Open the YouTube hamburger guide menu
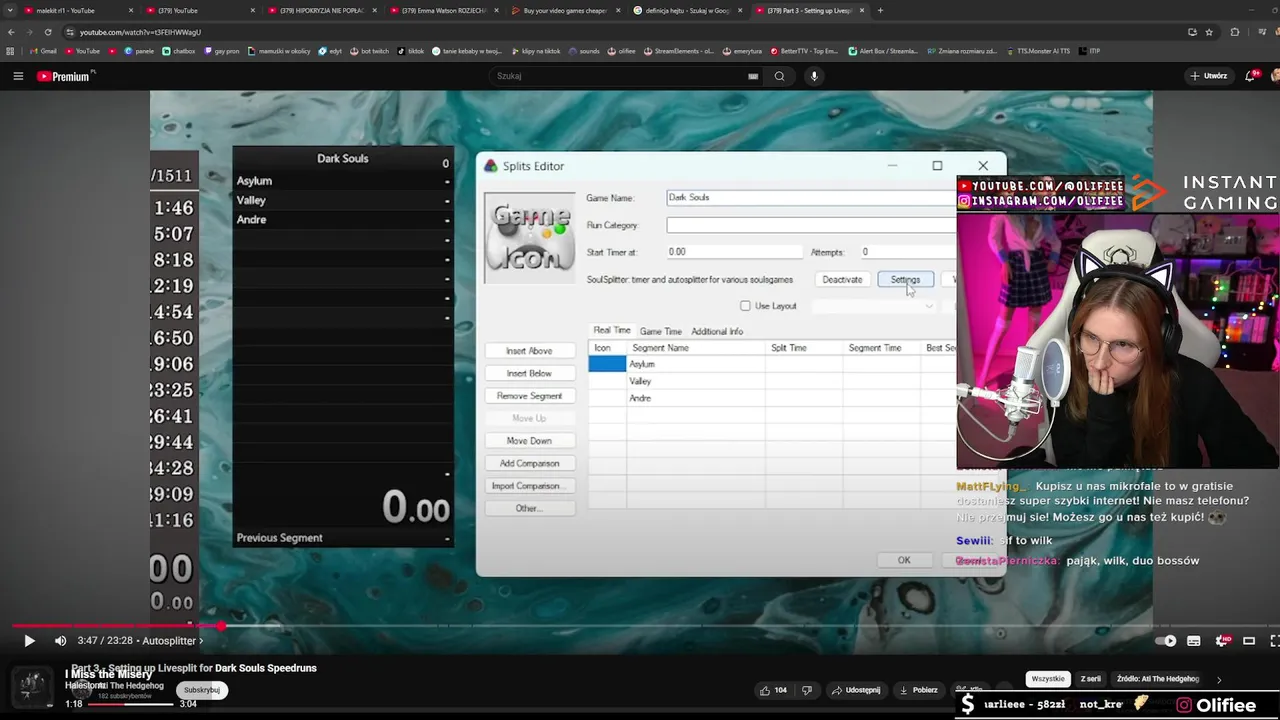This screenshot has width=1280, height=720. (x=18, y=76)
